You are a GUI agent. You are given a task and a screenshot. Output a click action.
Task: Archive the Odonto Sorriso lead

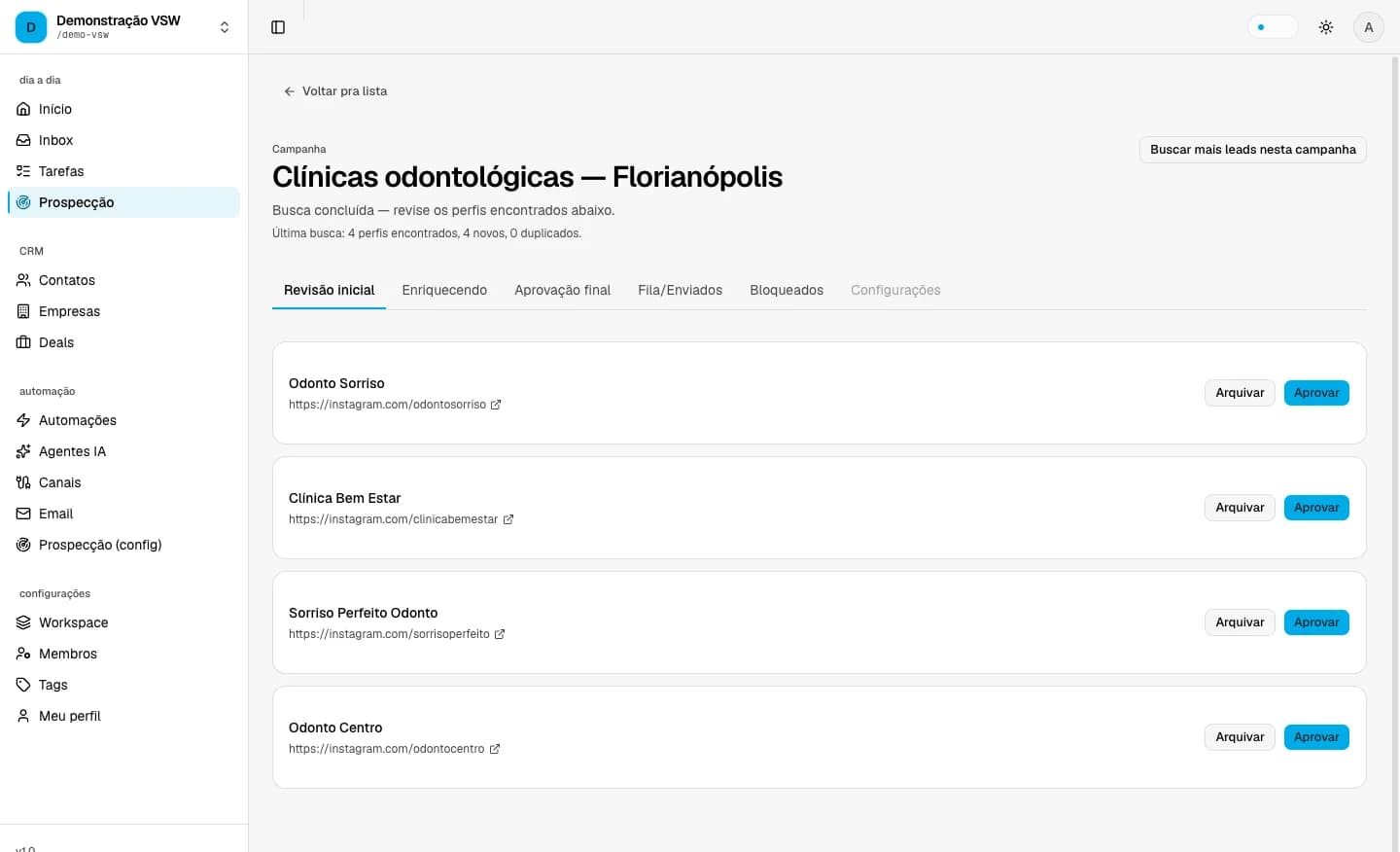(x=1240, y=393)
